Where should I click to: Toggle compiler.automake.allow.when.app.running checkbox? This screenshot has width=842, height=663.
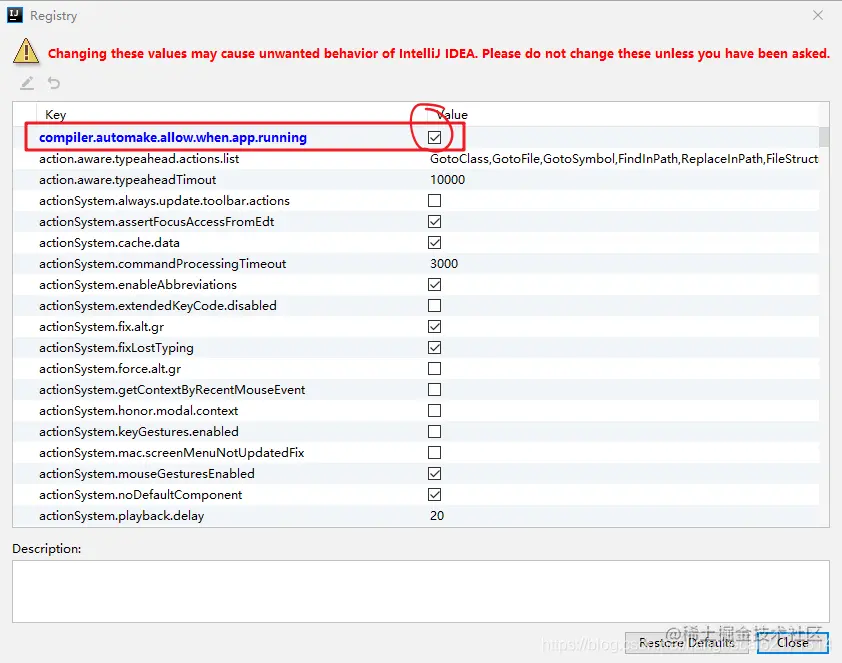tap(434, 137)
